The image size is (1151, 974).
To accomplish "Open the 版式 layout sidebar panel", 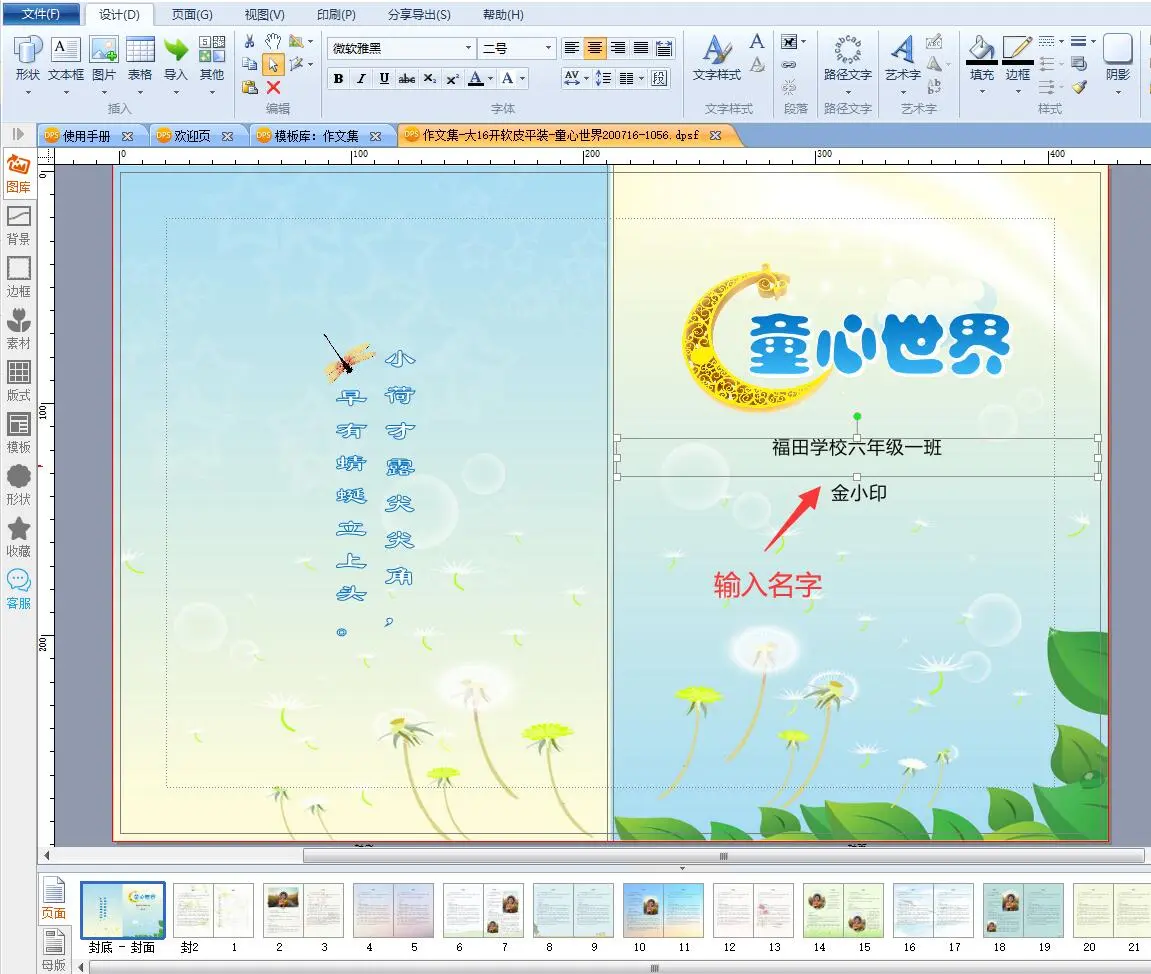I will pyautogui.click(x=18, y=382).
